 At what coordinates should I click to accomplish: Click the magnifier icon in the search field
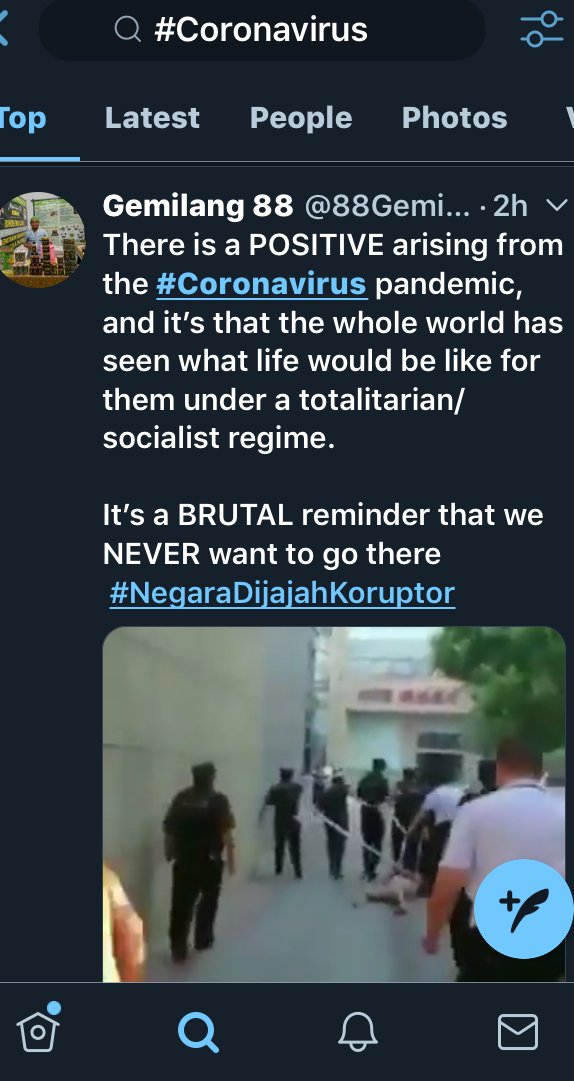[127, 29]
